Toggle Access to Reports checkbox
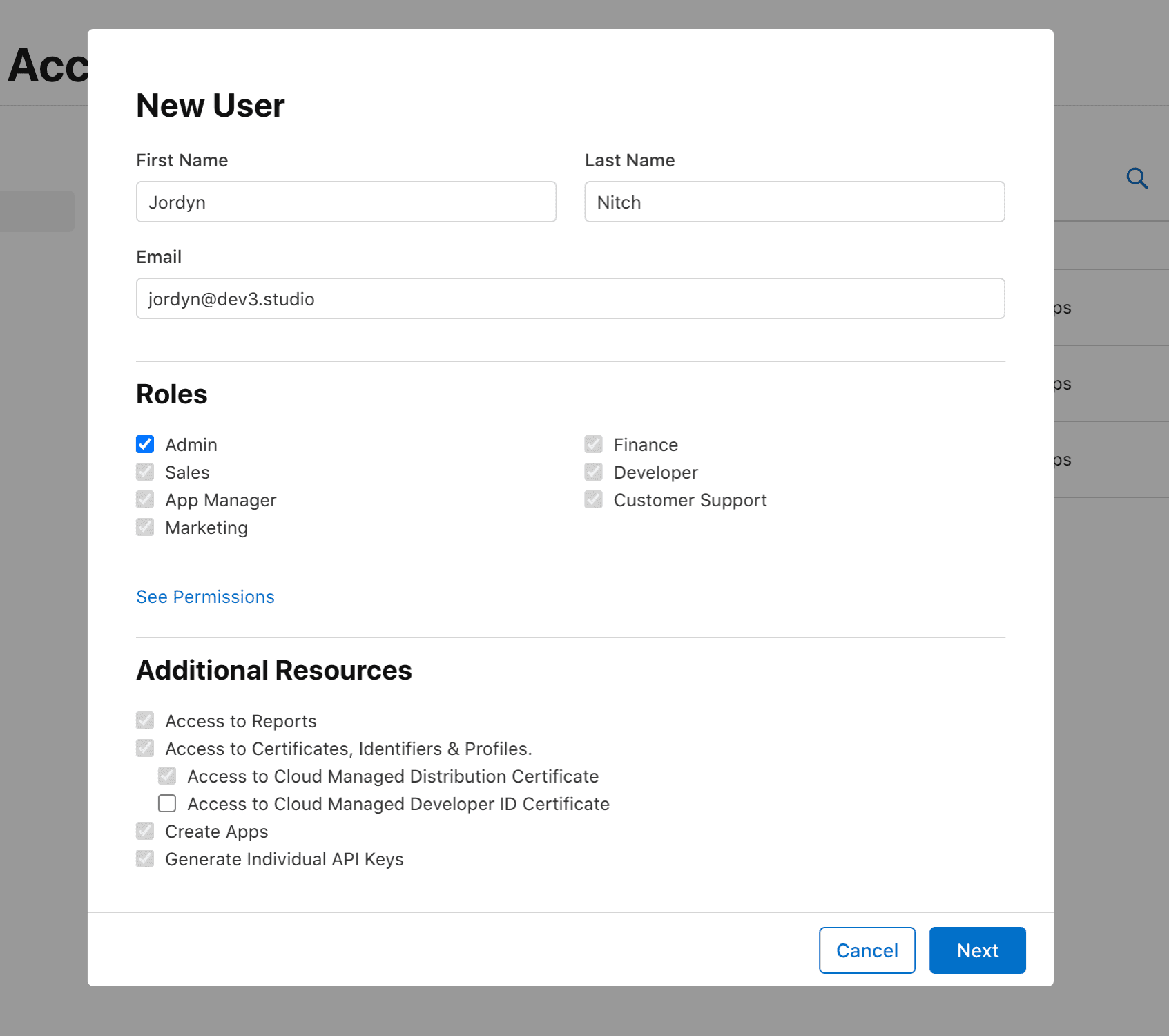Screen dimensions: 1169x1036 [145, 720]
